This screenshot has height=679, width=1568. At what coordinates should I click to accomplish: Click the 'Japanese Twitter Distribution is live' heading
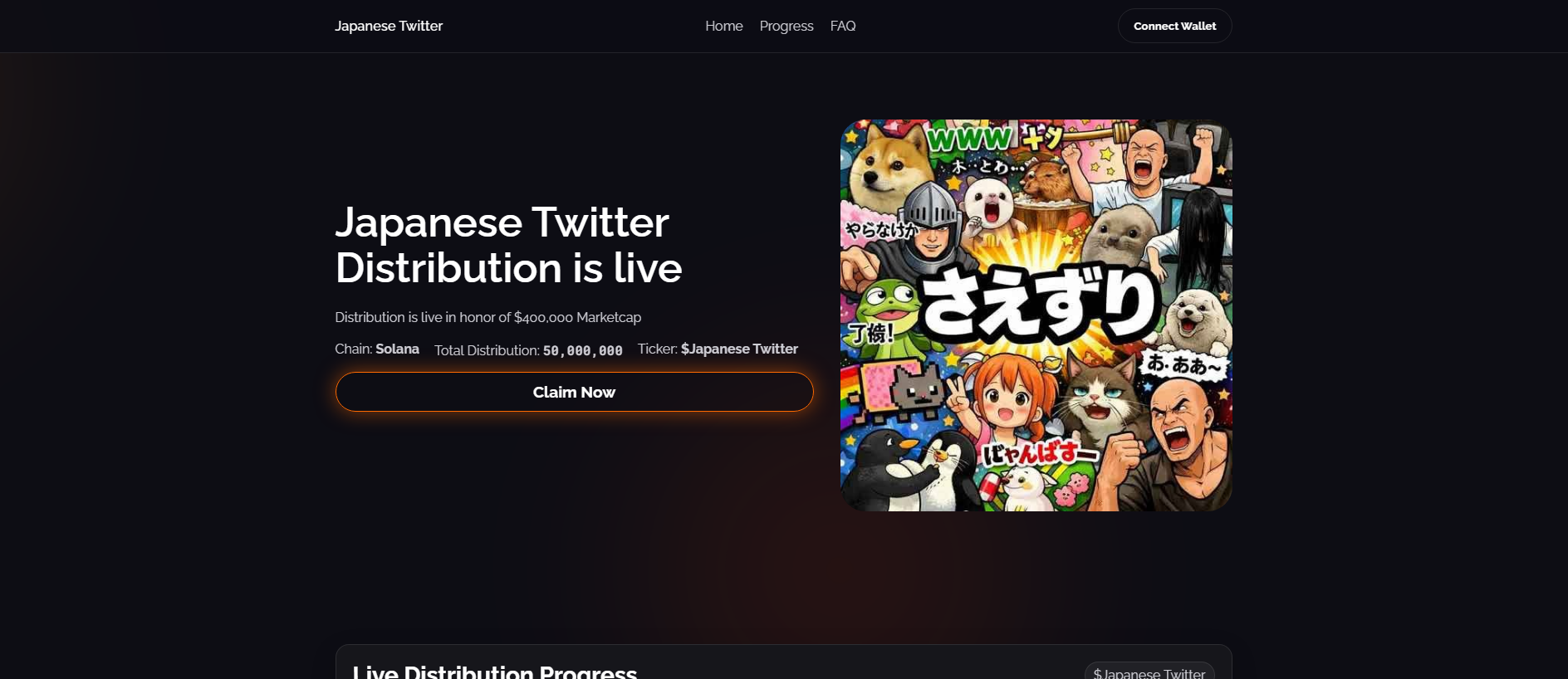point(508,245)
